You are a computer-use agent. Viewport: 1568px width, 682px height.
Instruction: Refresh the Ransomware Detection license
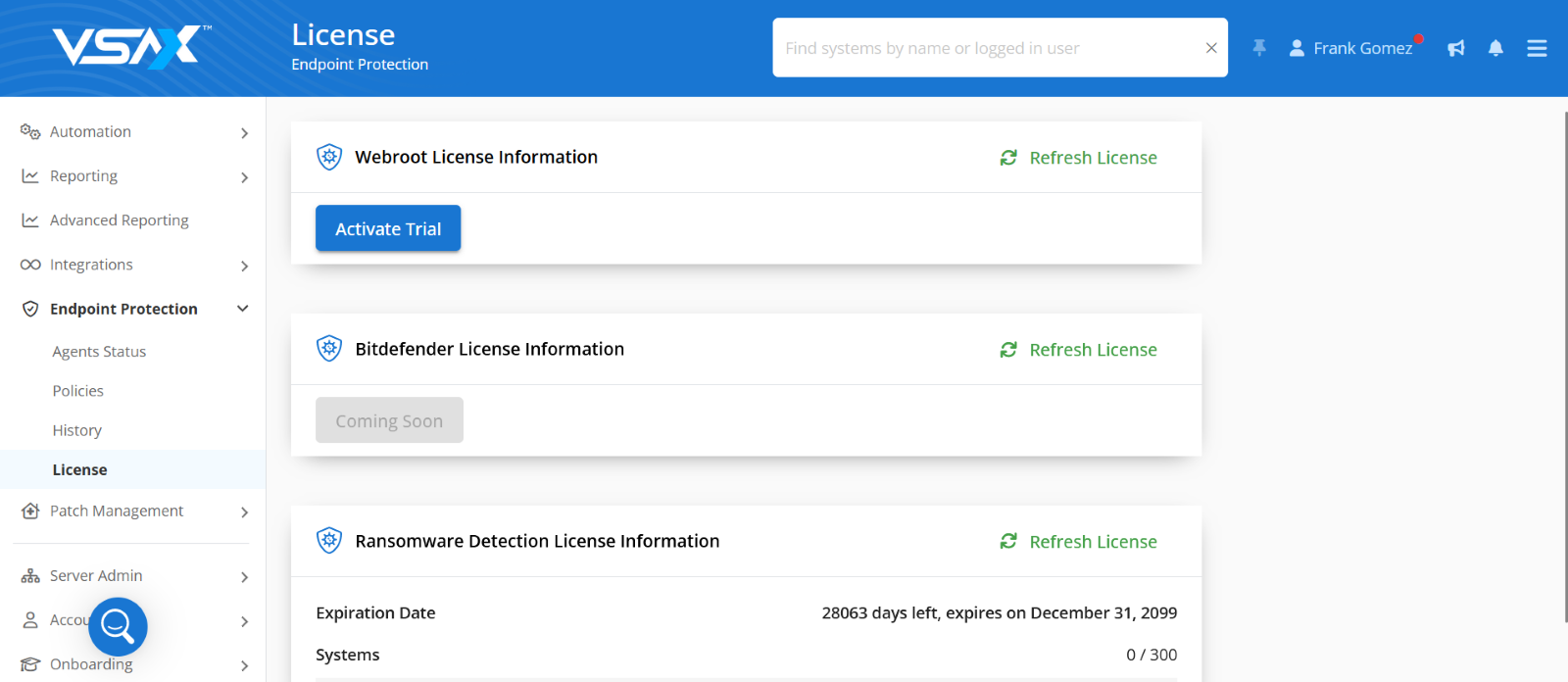(1079, 542)
